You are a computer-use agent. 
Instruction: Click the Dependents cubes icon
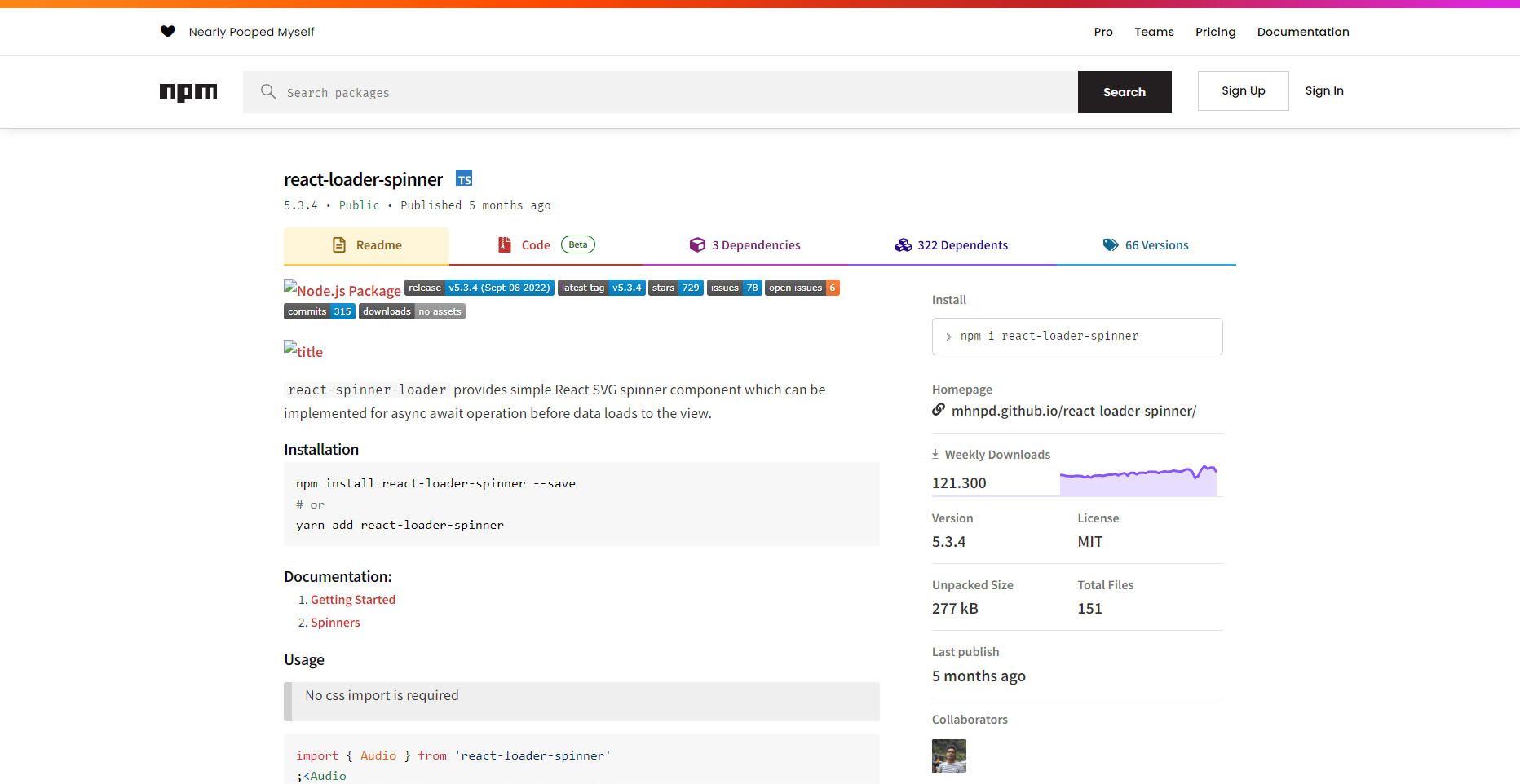click(x=904, y=245)
